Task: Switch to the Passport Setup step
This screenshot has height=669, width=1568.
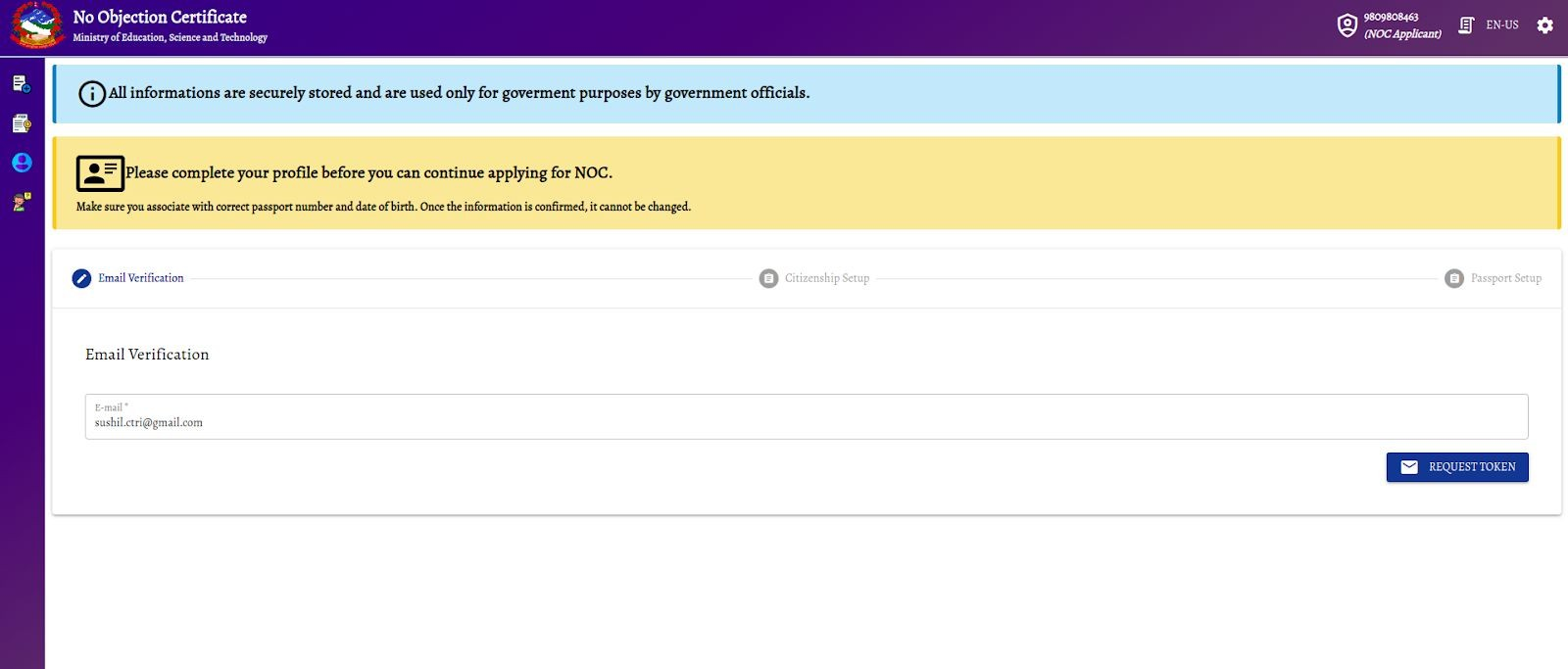Action: click(x=1505, y=278)
